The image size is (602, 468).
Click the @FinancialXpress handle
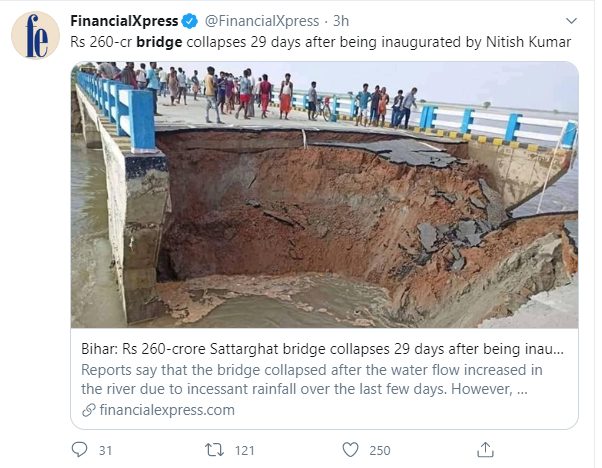pos(261,20)
